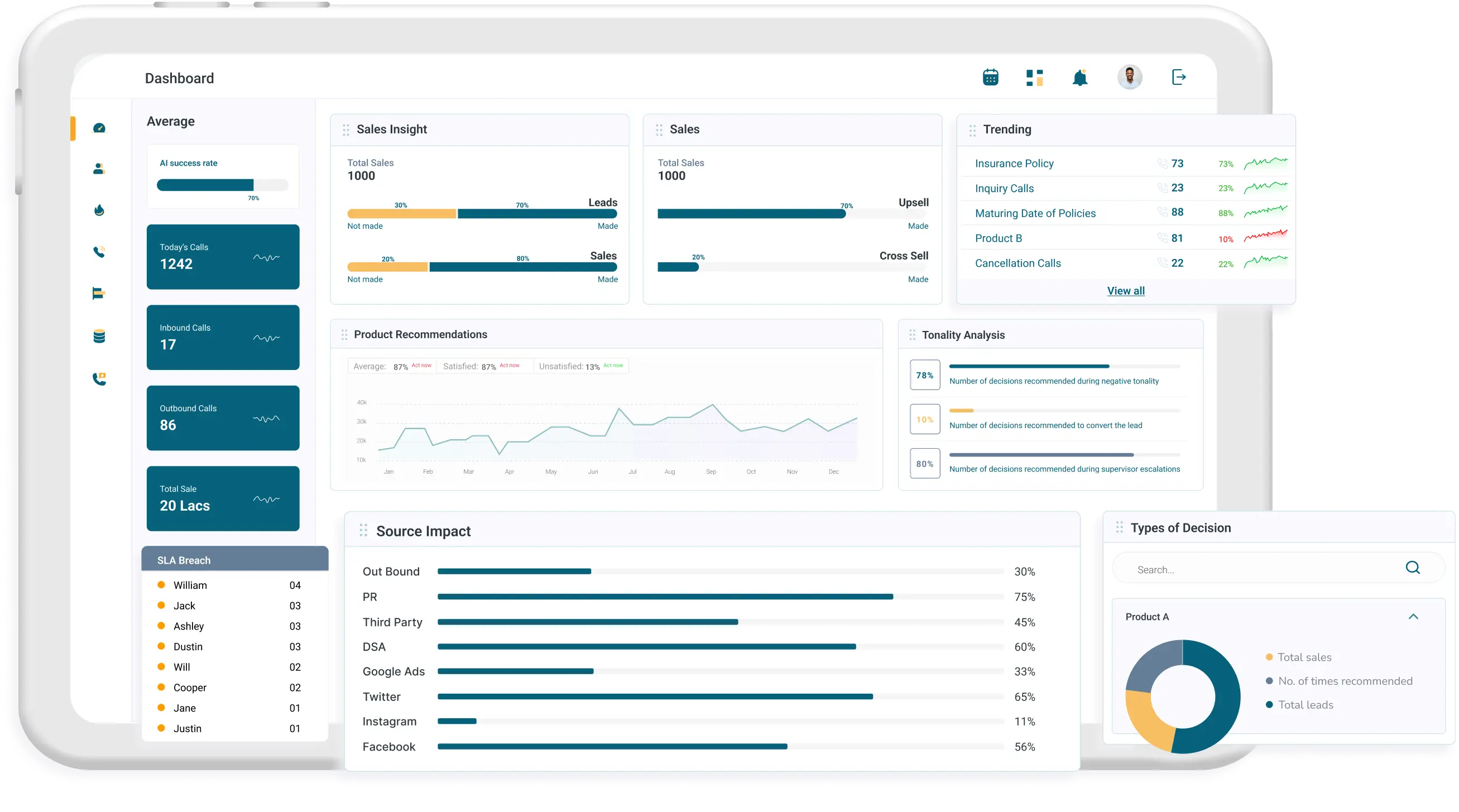1459x812 pixels.
Task: Open the phone calls sidebar icon
Action: click(99, 252)
